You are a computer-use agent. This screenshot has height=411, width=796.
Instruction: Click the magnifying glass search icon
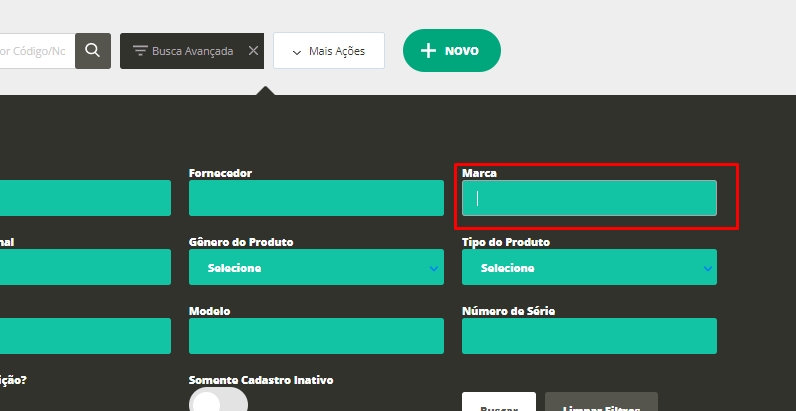tap(93, 50)
